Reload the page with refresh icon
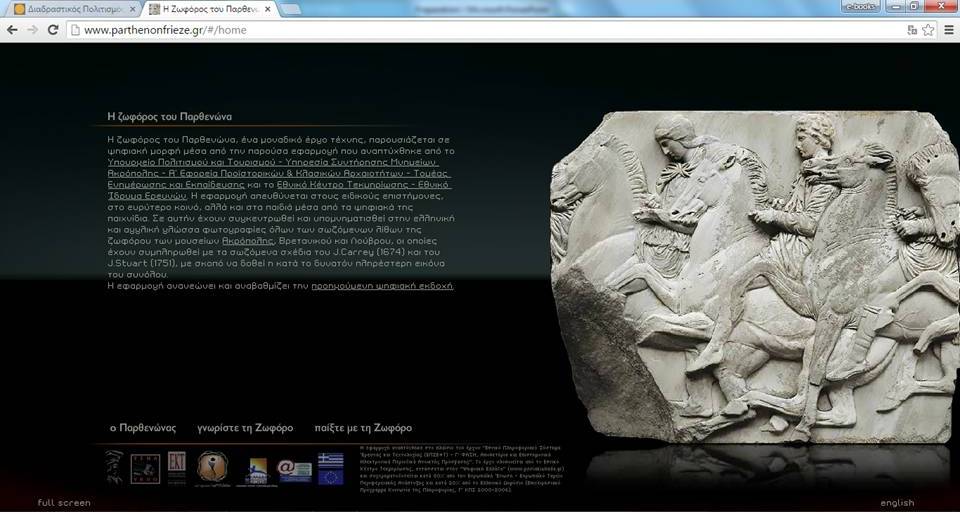The image size is (960, 514). [x=53, y=30]
